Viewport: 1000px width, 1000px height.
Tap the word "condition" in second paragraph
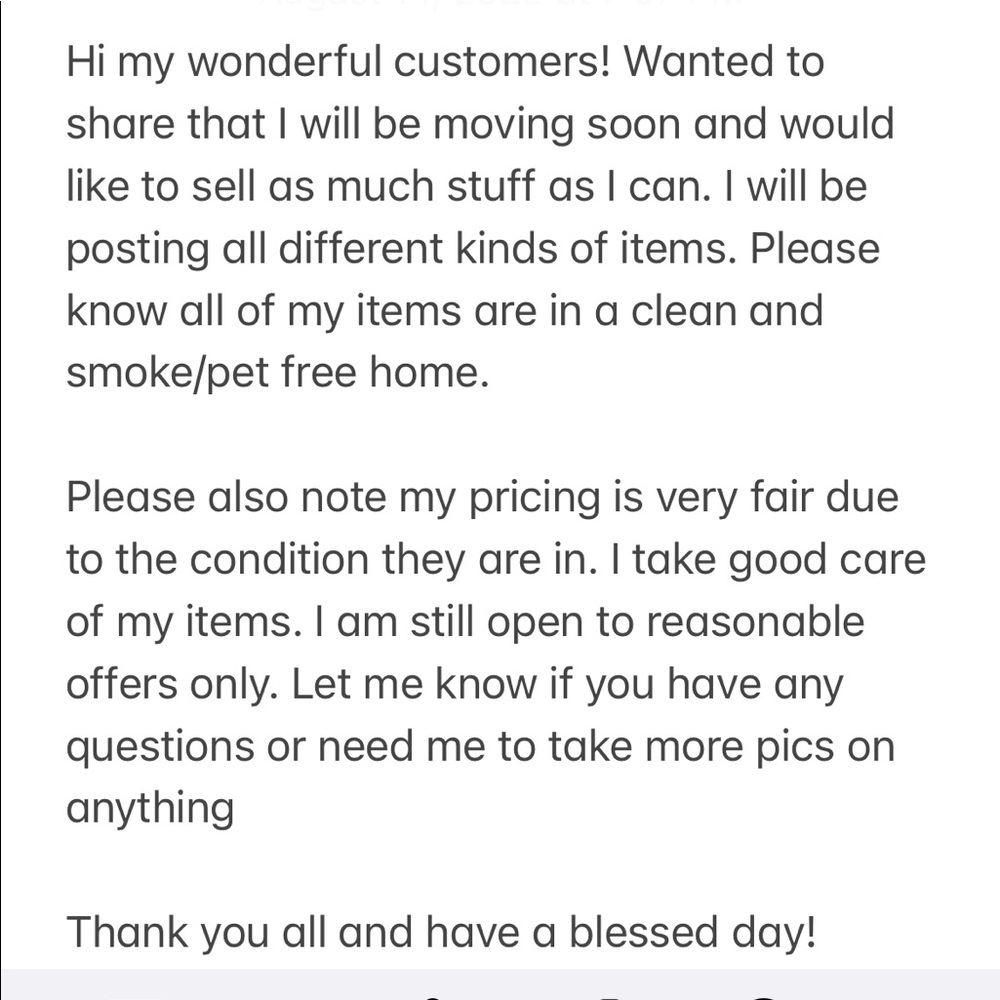[x=279, y=560]
